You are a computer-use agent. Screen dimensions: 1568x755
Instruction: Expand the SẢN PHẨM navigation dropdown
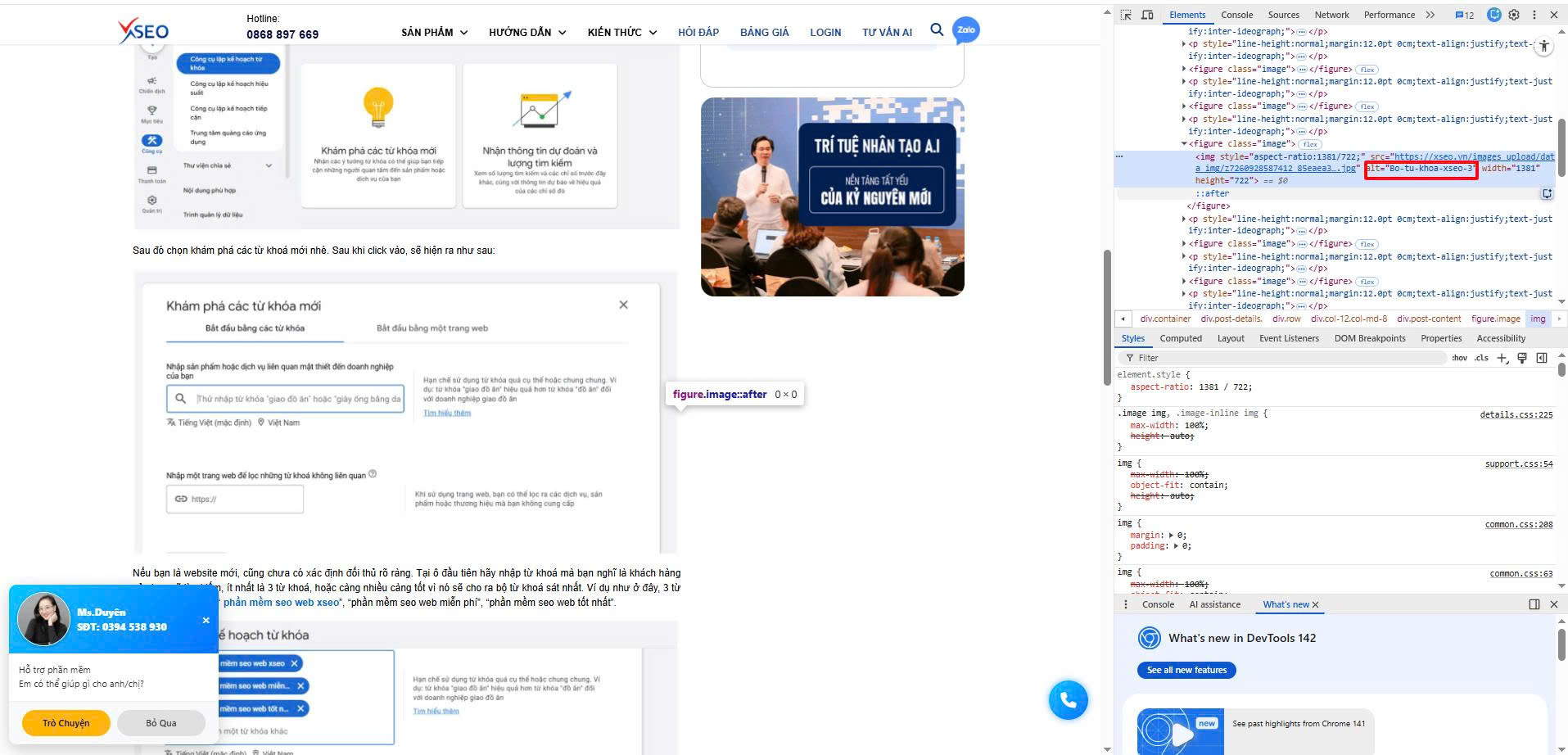click(x=433, y=32)
